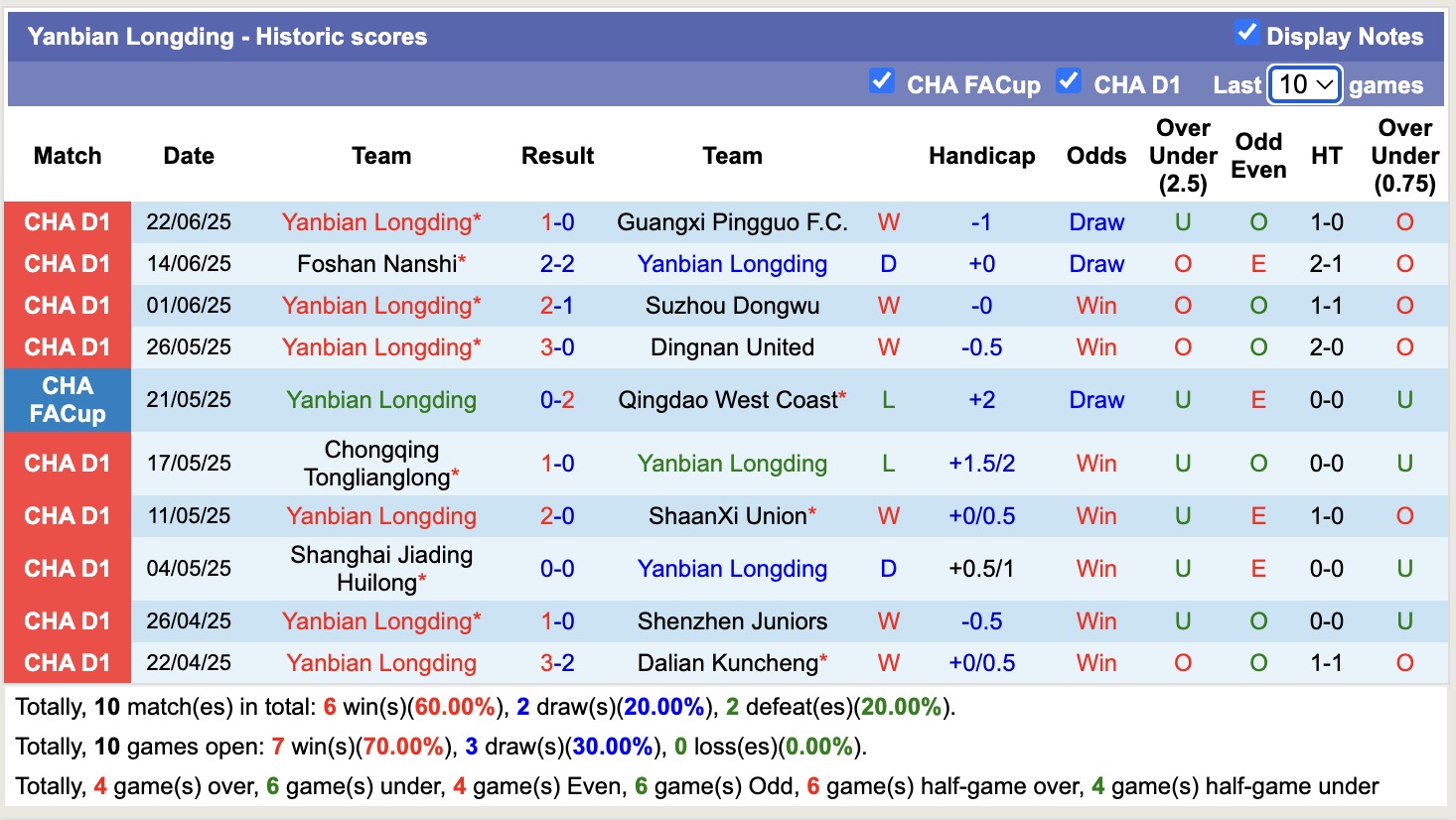Click the blue CHA FACup row badge
This screenshot has width=1456, height=820.
click(x=67, y=400)
